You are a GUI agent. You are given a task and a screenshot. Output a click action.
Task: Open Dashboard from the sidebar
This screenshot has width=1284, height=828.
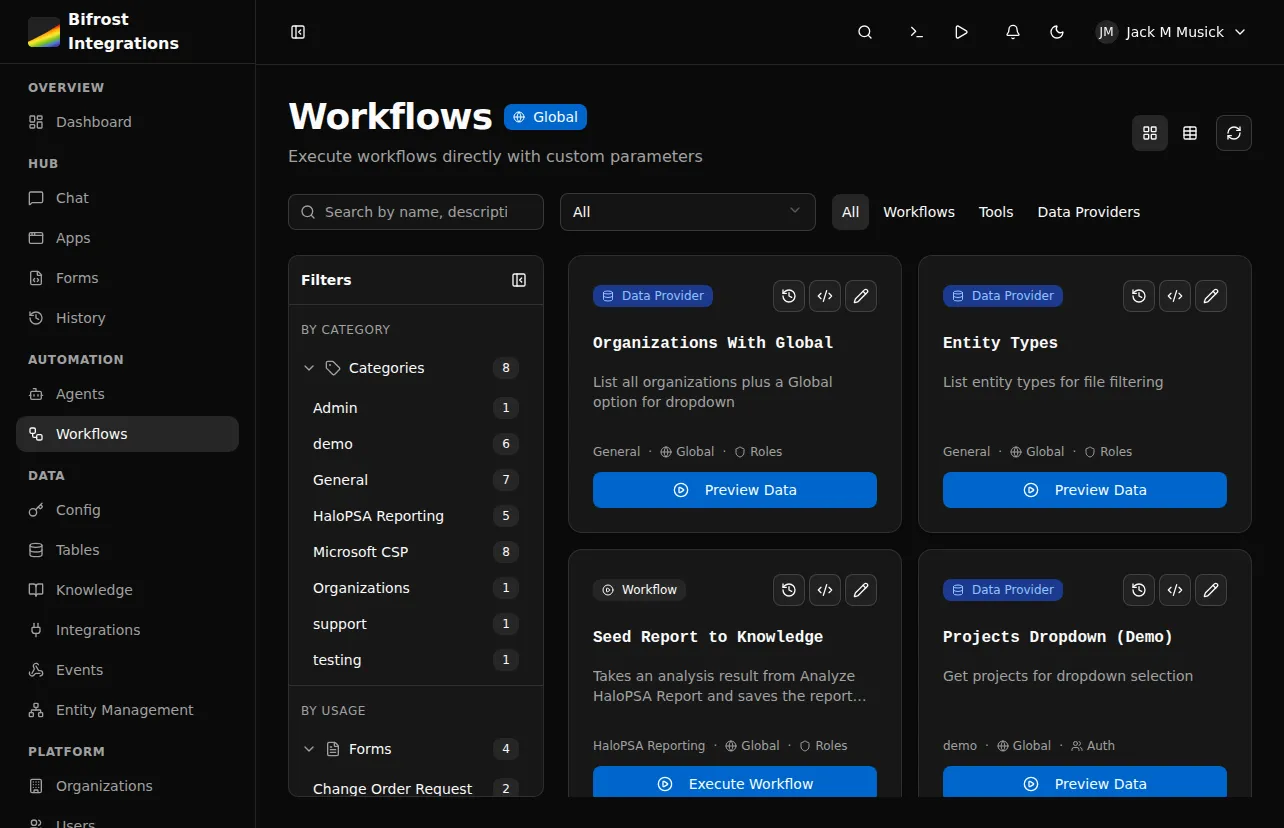(x=92, y=122)
